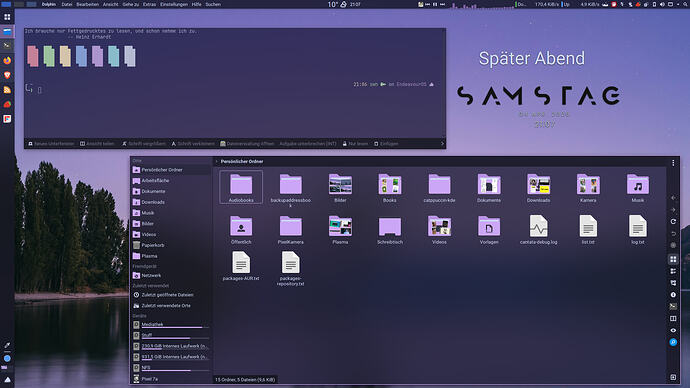Click the status bar text '15 Ordner, 5 Dateien'

click(245, 380)
